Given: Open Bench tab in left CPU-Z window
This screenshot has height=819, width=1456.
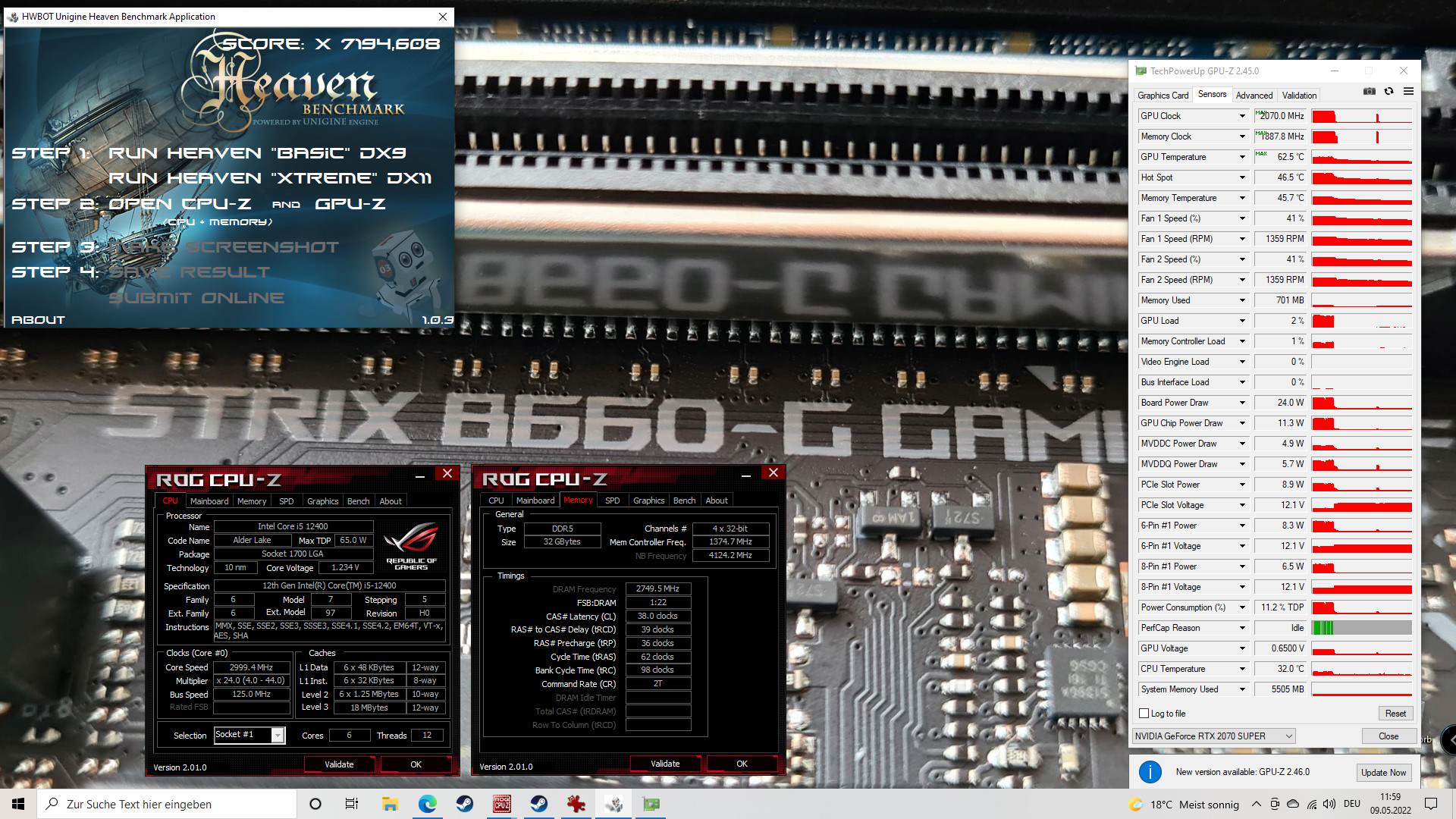Looking at the screenshot, I should tap(358, 501).
